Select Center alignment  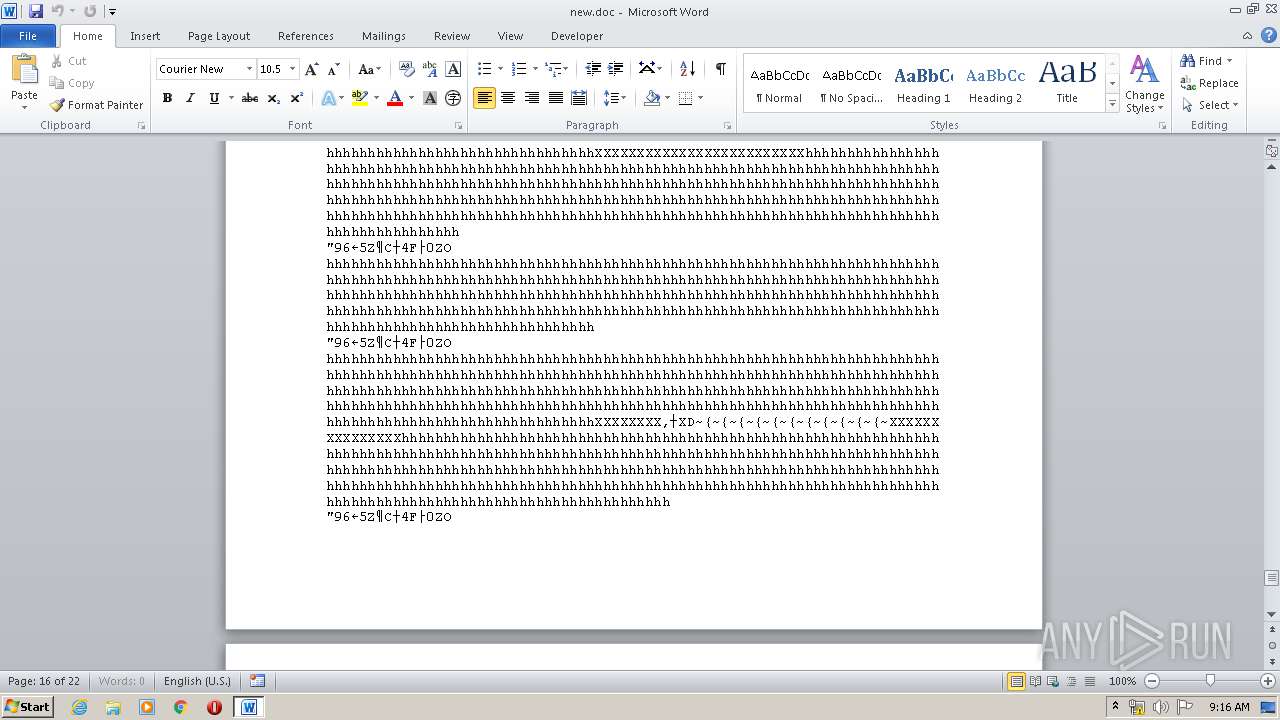508,98
